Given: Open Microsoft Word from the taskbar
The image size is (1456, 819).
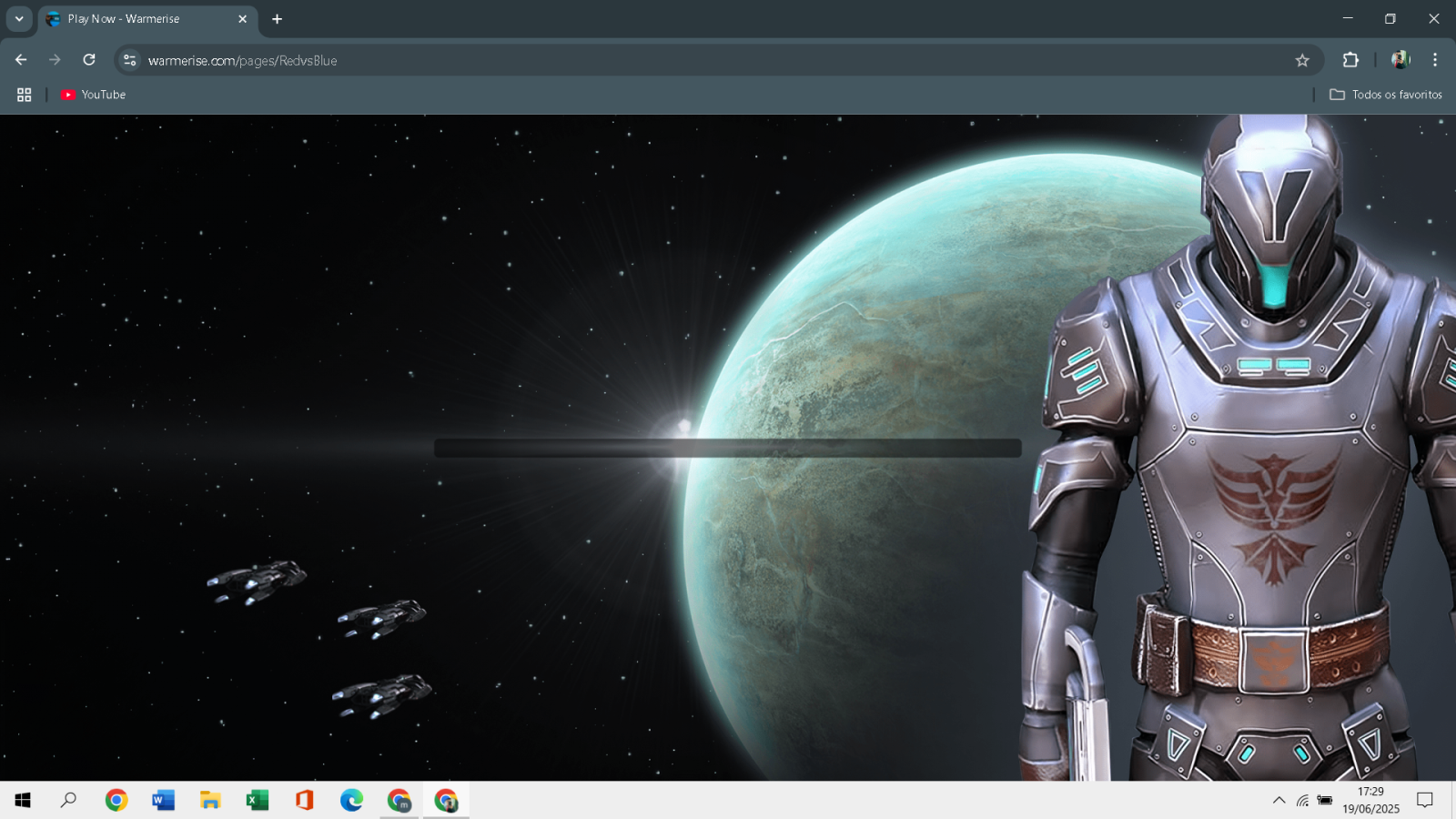Looking at the screenshot, I should (164, 800).
